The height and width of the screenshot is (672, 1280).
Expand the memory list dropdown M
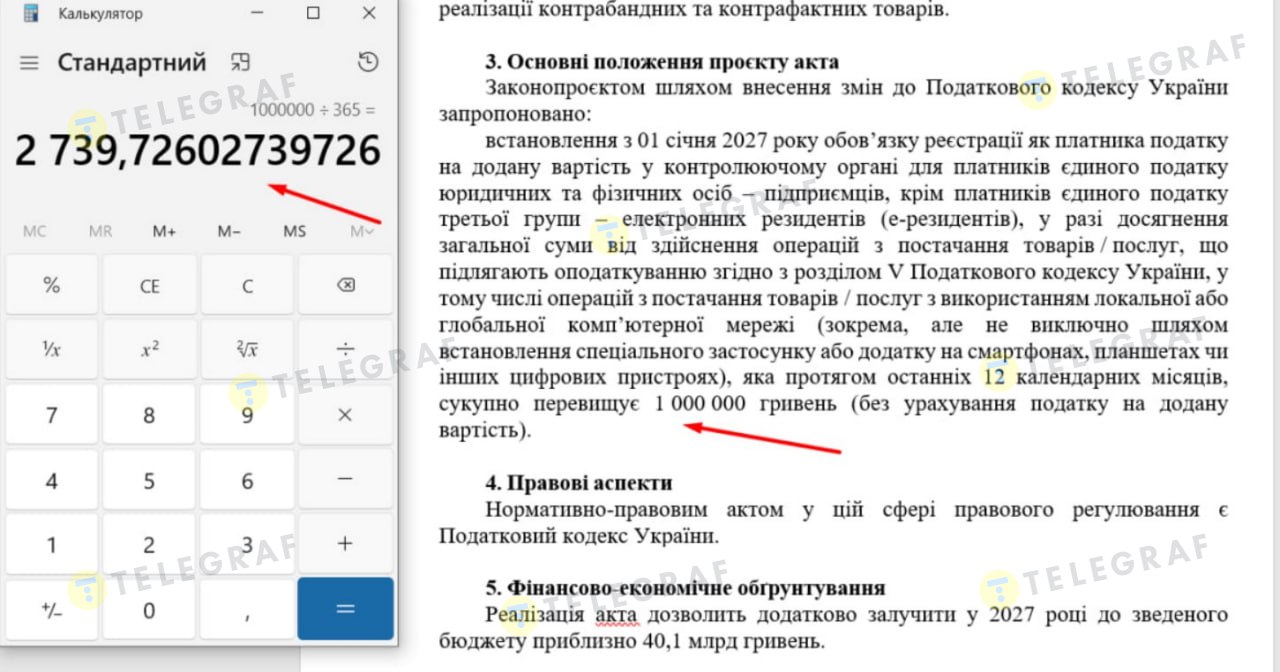coord(361,231)
